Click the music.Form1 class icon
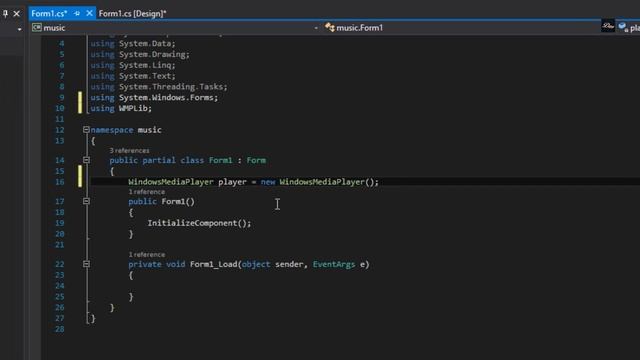The image size is (640, 360). click(330, 27)
